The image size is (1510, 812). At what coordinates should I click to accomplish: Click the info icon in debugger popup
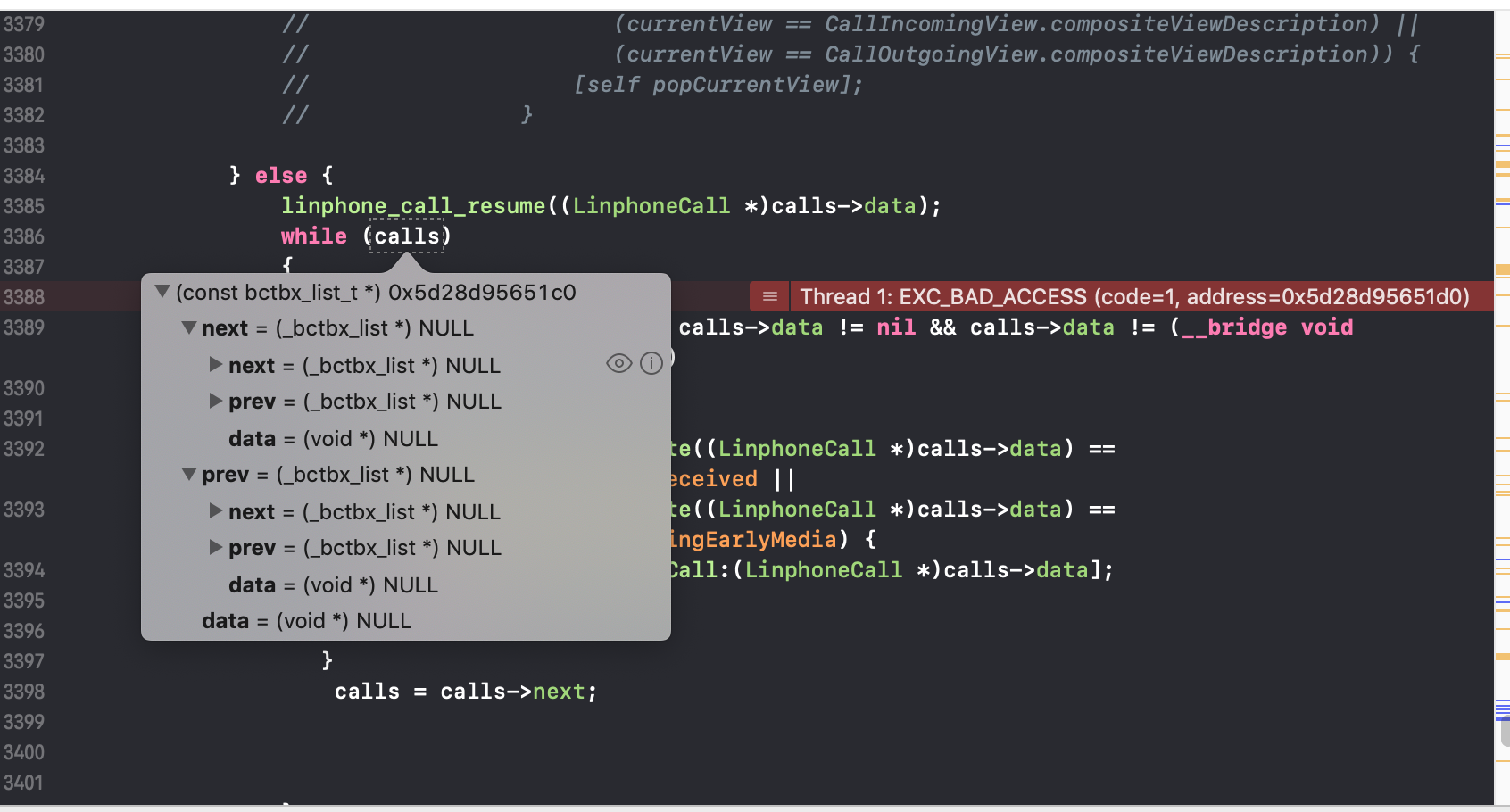[x=651, y=364]
